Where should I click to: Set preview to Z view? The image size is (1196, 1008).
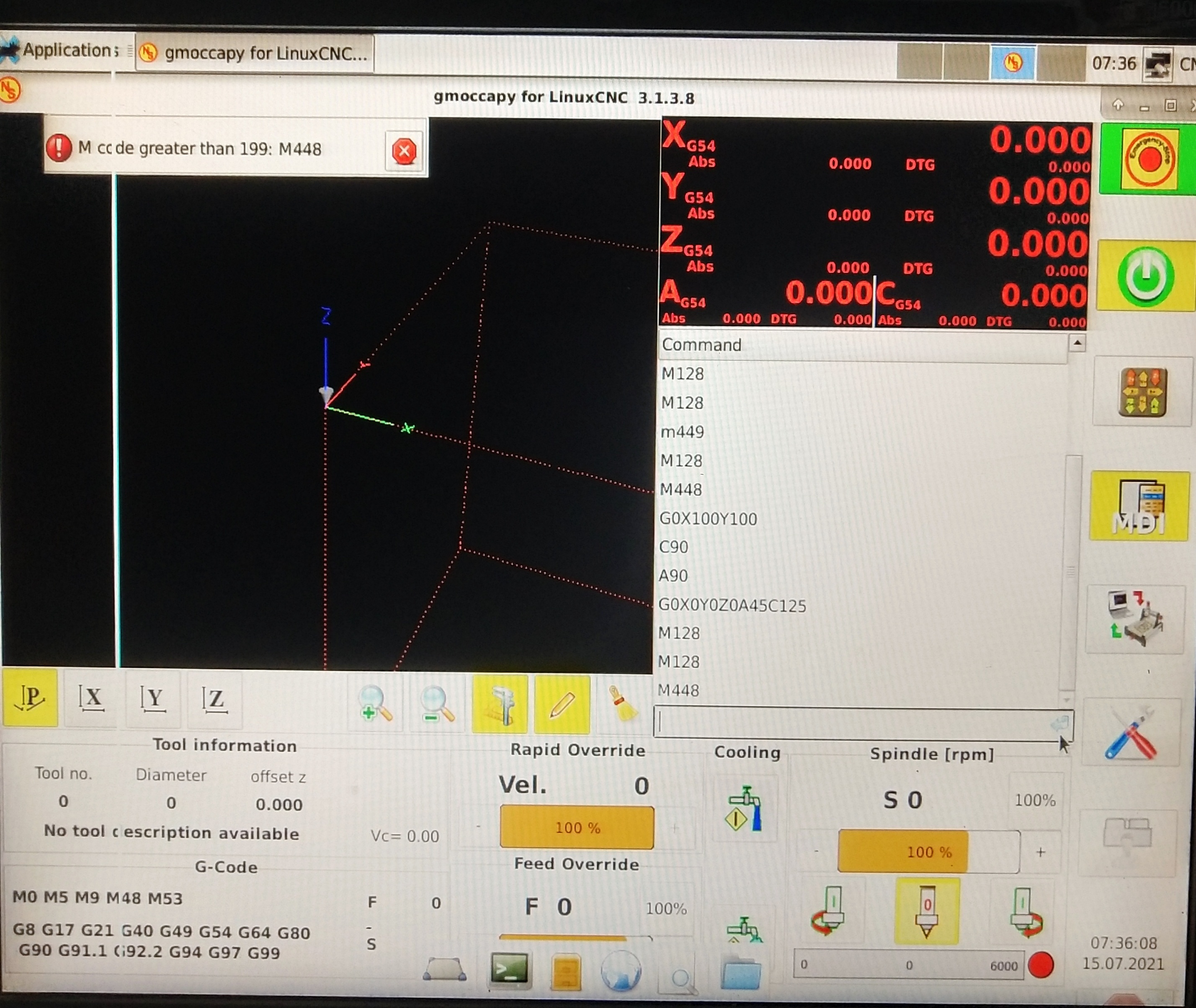click(214, 701)
